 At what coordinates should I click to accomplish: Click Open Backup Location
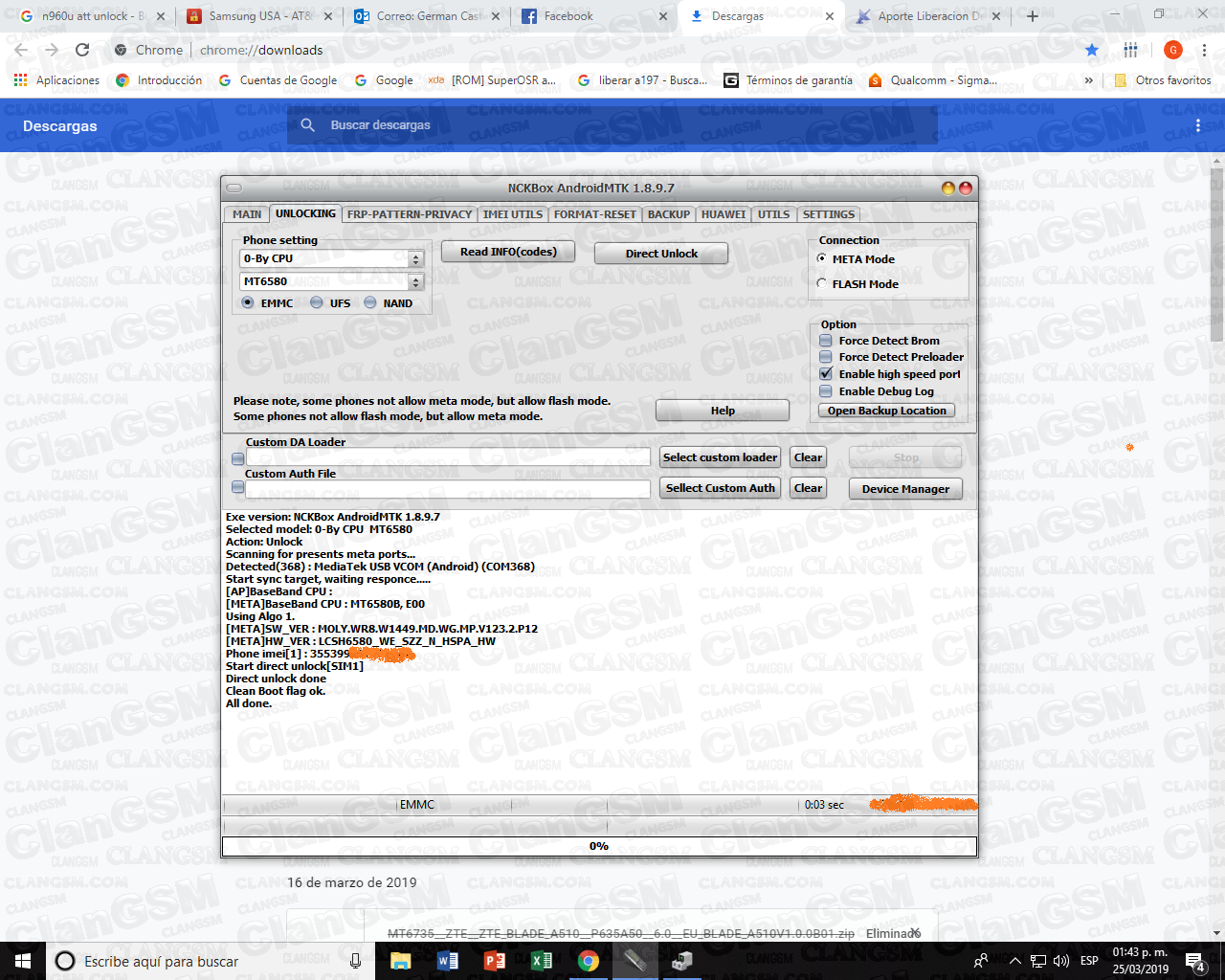point(887,411)
